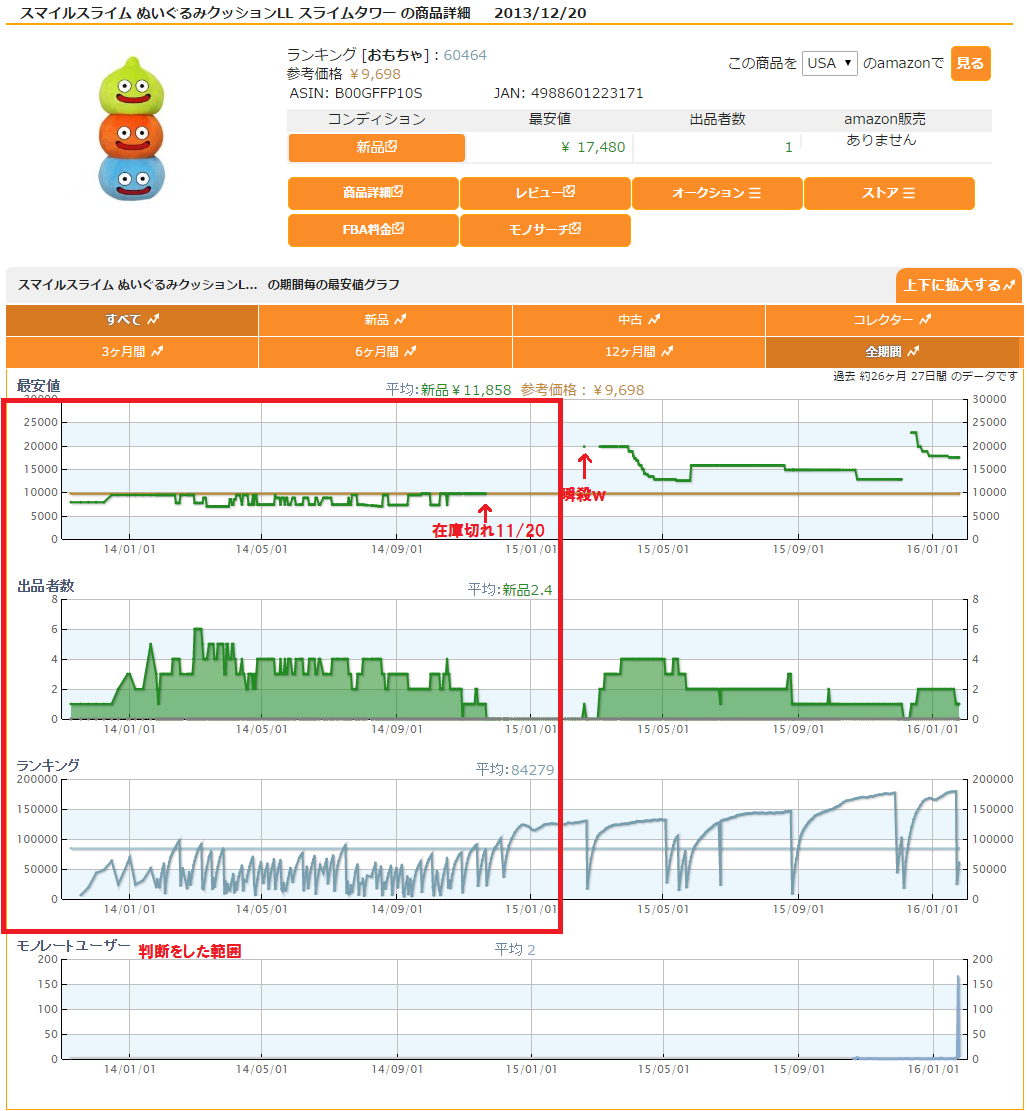Click the chart icon on コレクター tab
The width and height of the screenshot is (1027, 1111).
[925, 320]
